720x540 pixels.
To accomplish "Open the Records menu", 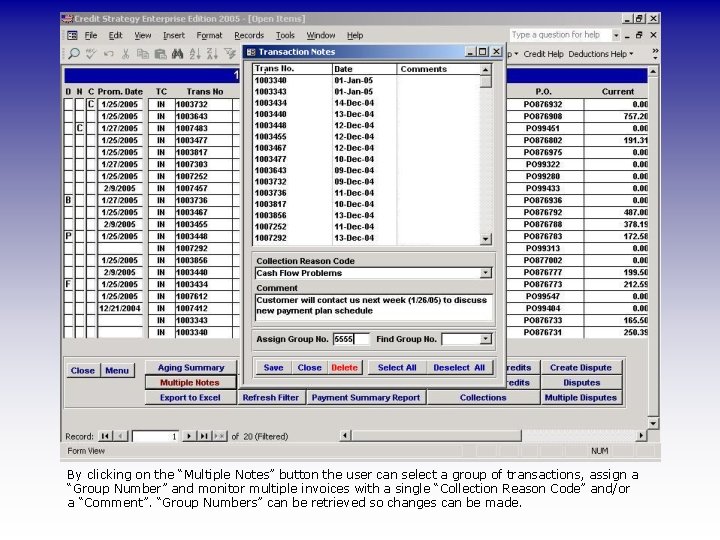I will click(x=249, y=35).
